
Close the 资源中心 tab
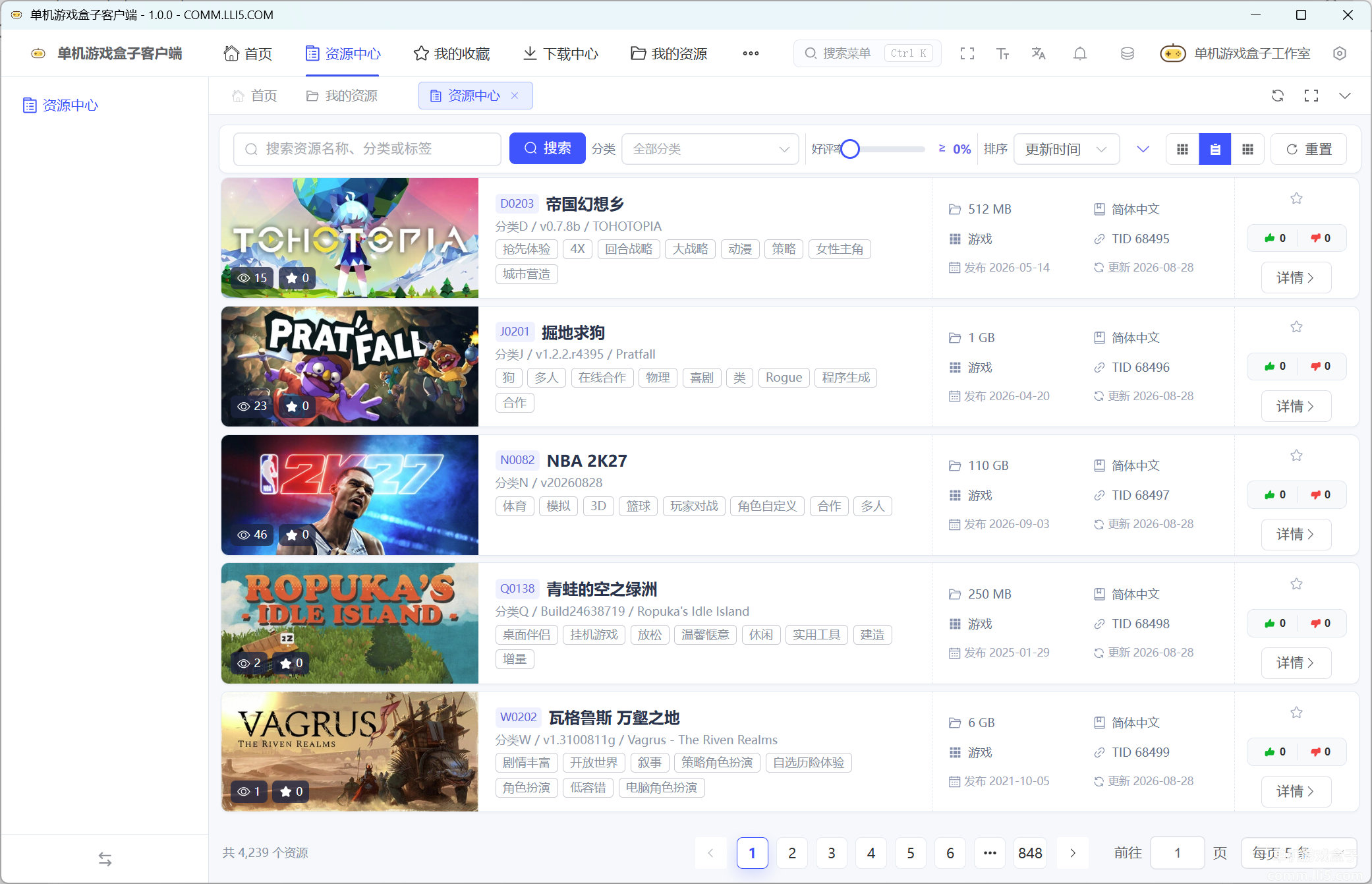(515, 96)
